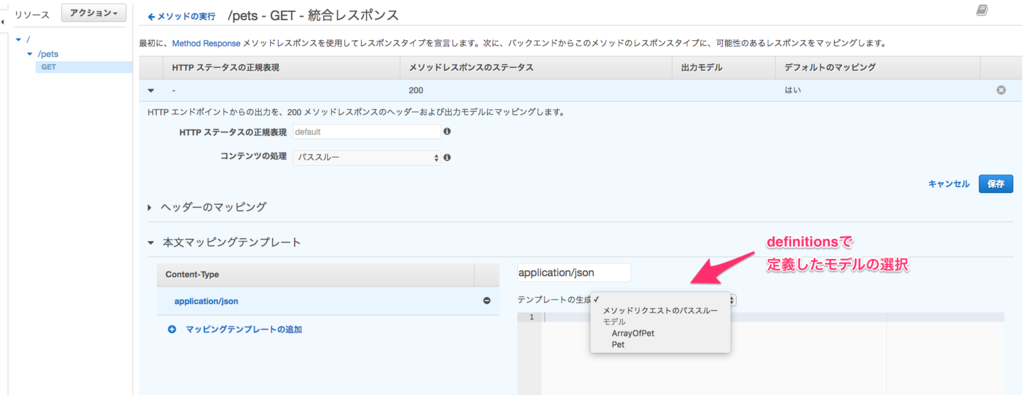Open the Method Response link
Image resolution: width=1024 pixels, height=395 pixels.
click(206, 44)
